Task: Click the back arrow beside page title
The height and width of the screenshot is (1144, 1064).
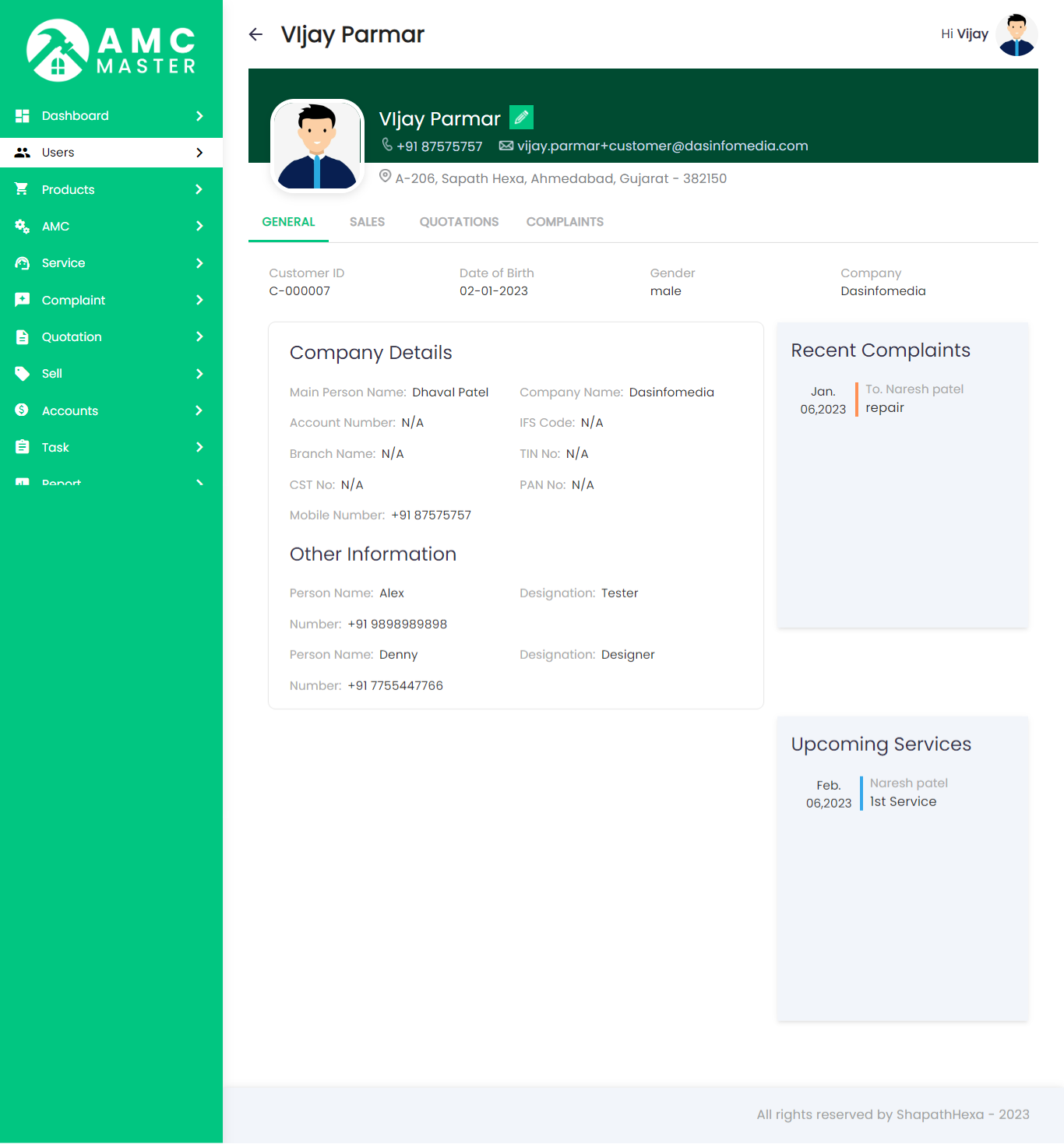Action: [x=255, y=34]
